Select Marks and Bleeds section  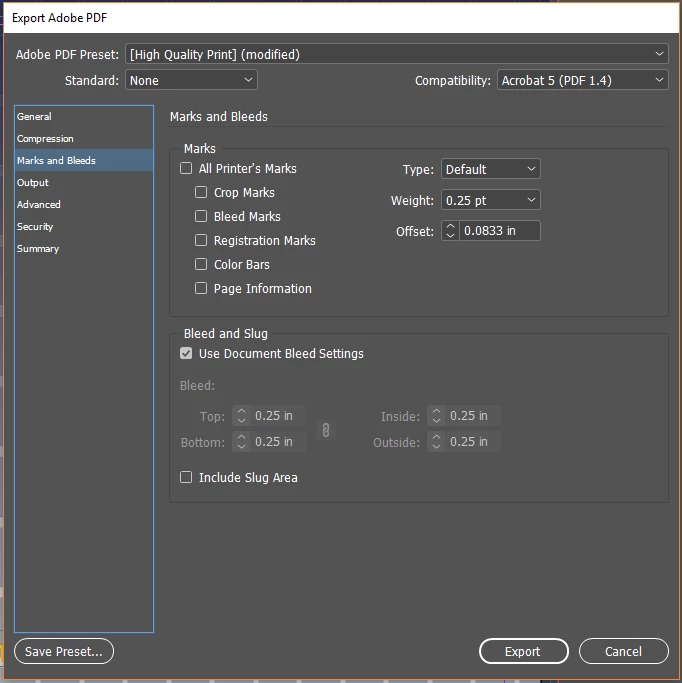[84, 160]
